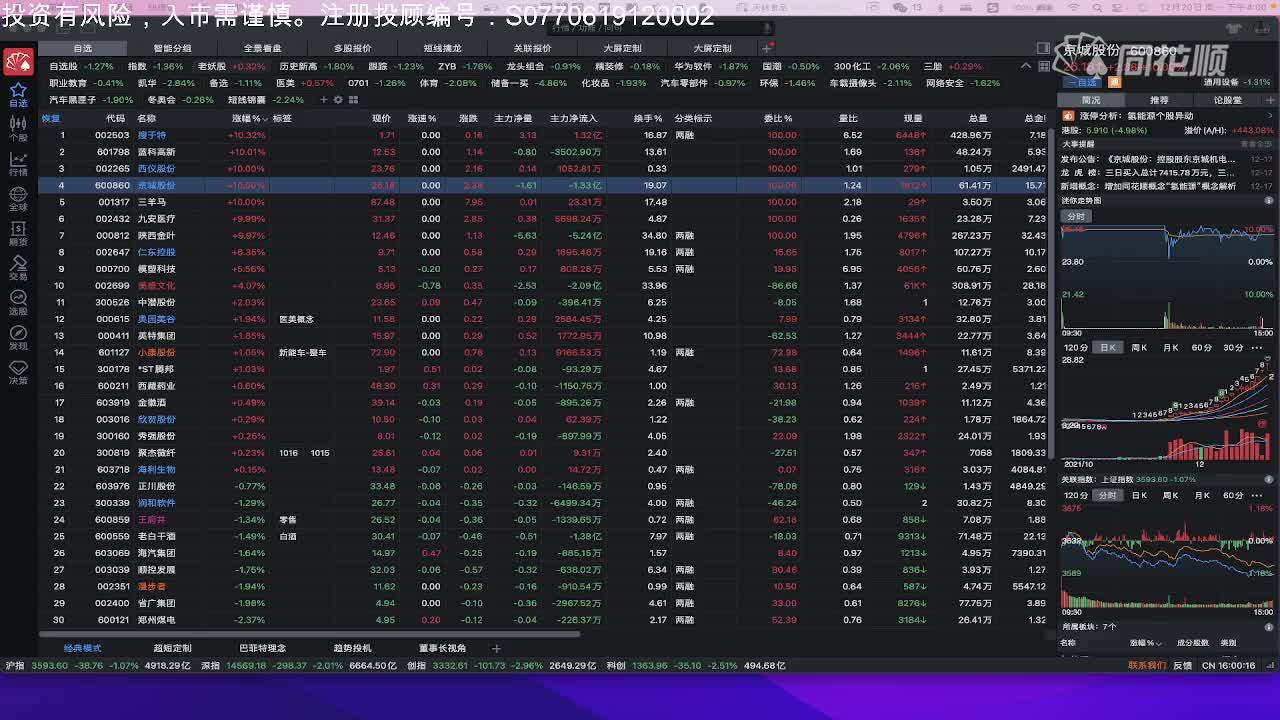Open 选股 stock-picker icon in sidebar

point(18,301)
